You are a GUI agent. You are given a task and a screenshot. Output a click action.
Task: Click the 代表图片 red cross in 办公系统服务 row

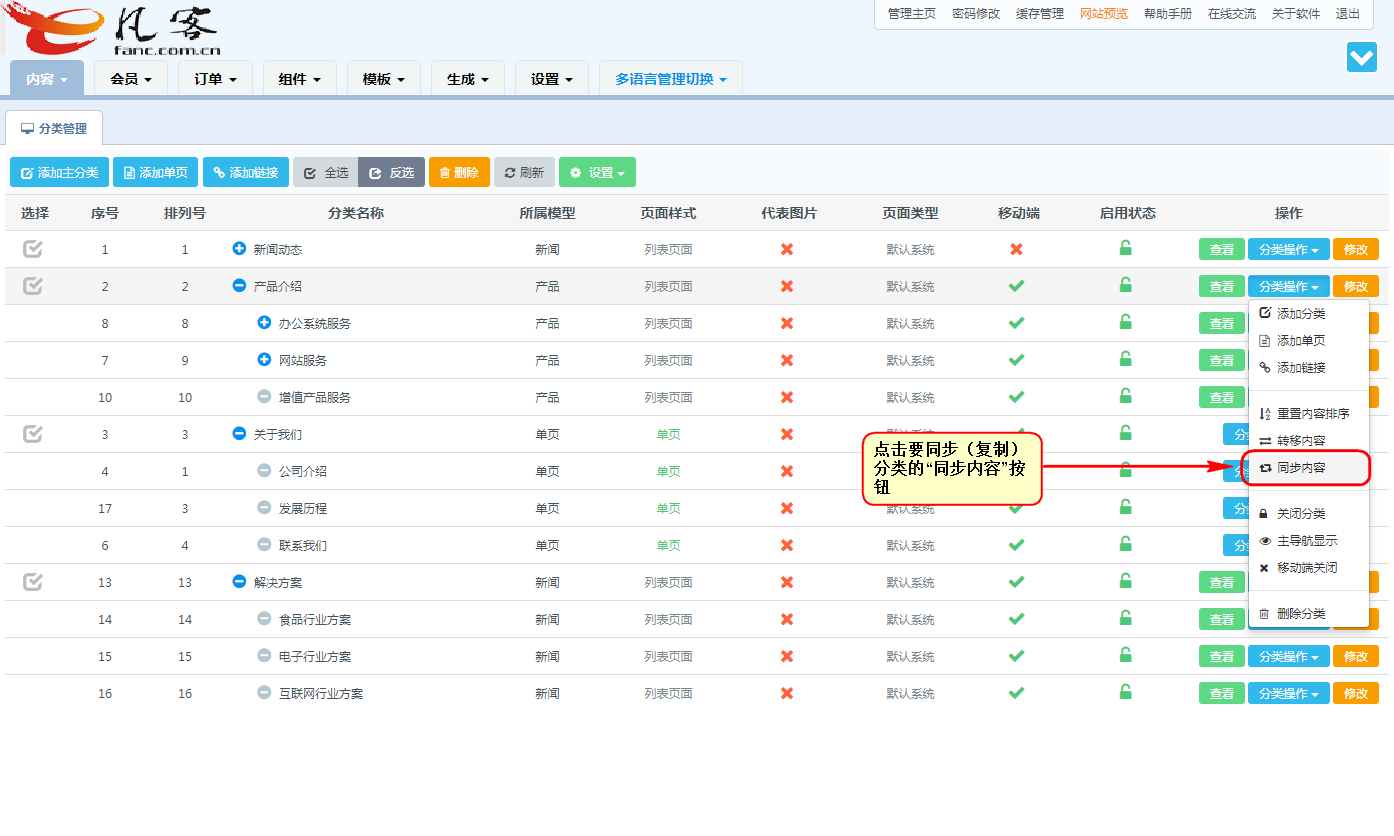click(787, 323)
